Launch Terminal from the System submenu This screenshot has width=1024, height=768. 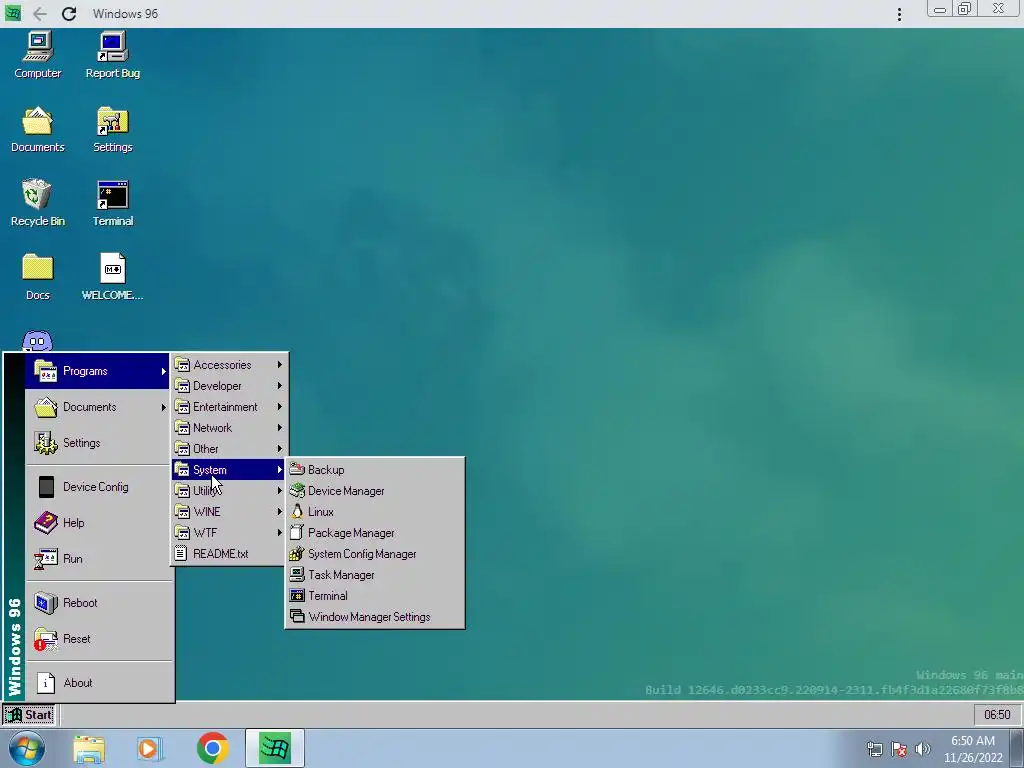tap(375, 596)
